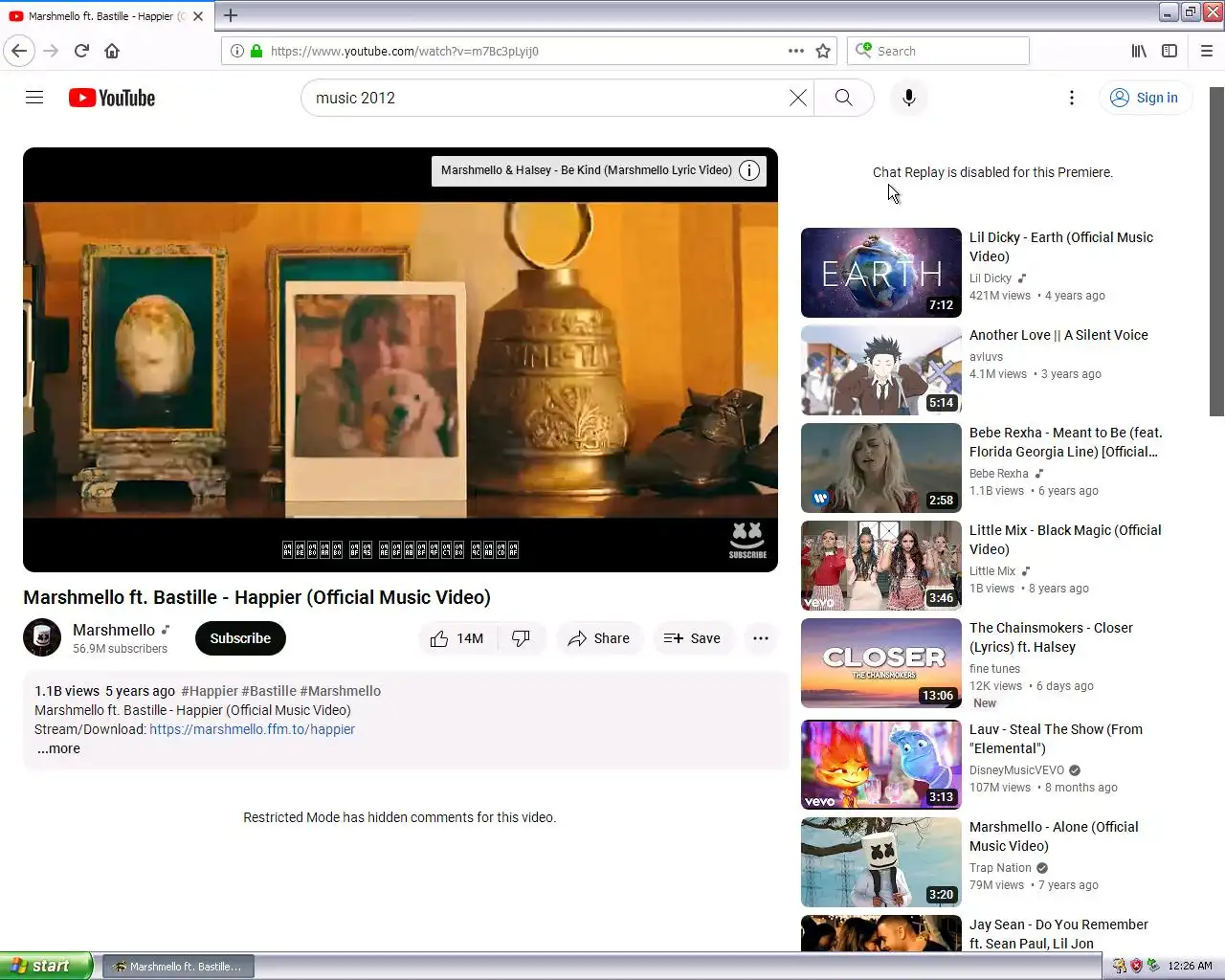Image resolution: width=1225 pixels, height=980 pixels.
Task: Reload the current page
Action: pos(81,51)
